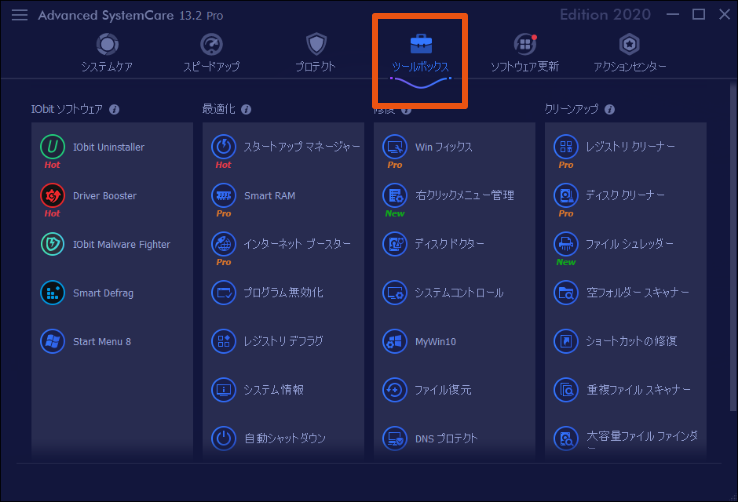
Task: Open スタートアップ マネージャー icon
Action: click(x=224, y=146)
